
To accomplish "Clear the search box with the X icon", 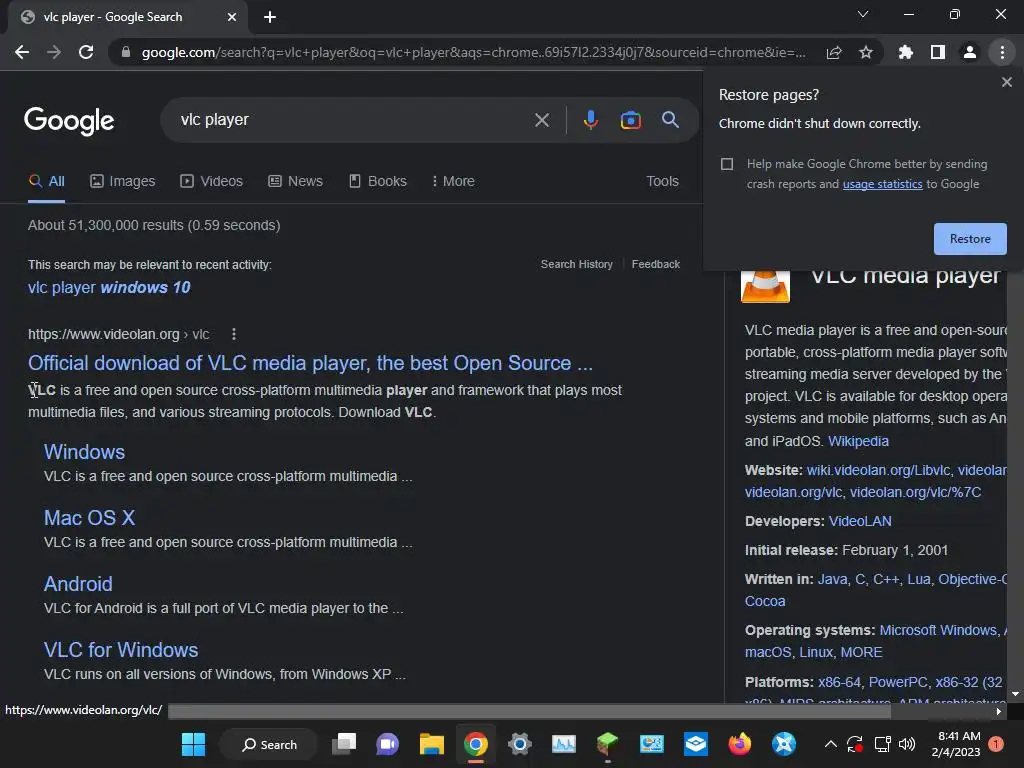I will click(541, 120).
